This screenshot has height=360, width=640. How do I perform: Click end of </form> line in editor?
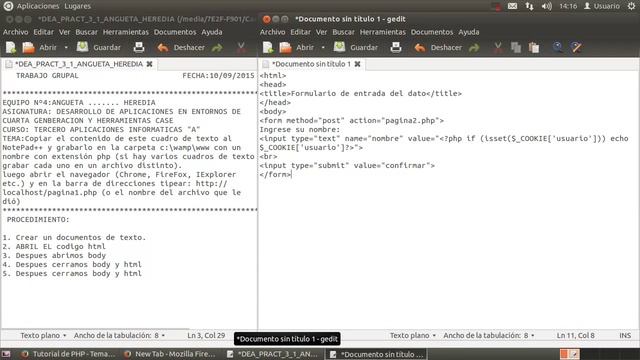pos(292,175)
